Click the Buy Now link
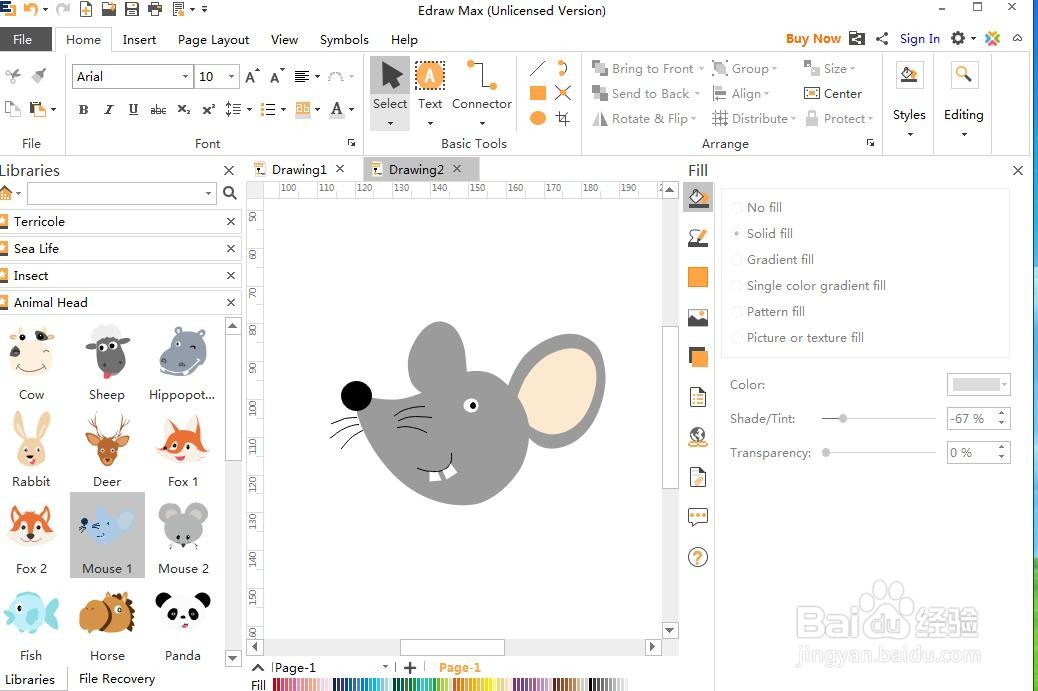This screenshot has width=1038, height=691. pos(812,39)
